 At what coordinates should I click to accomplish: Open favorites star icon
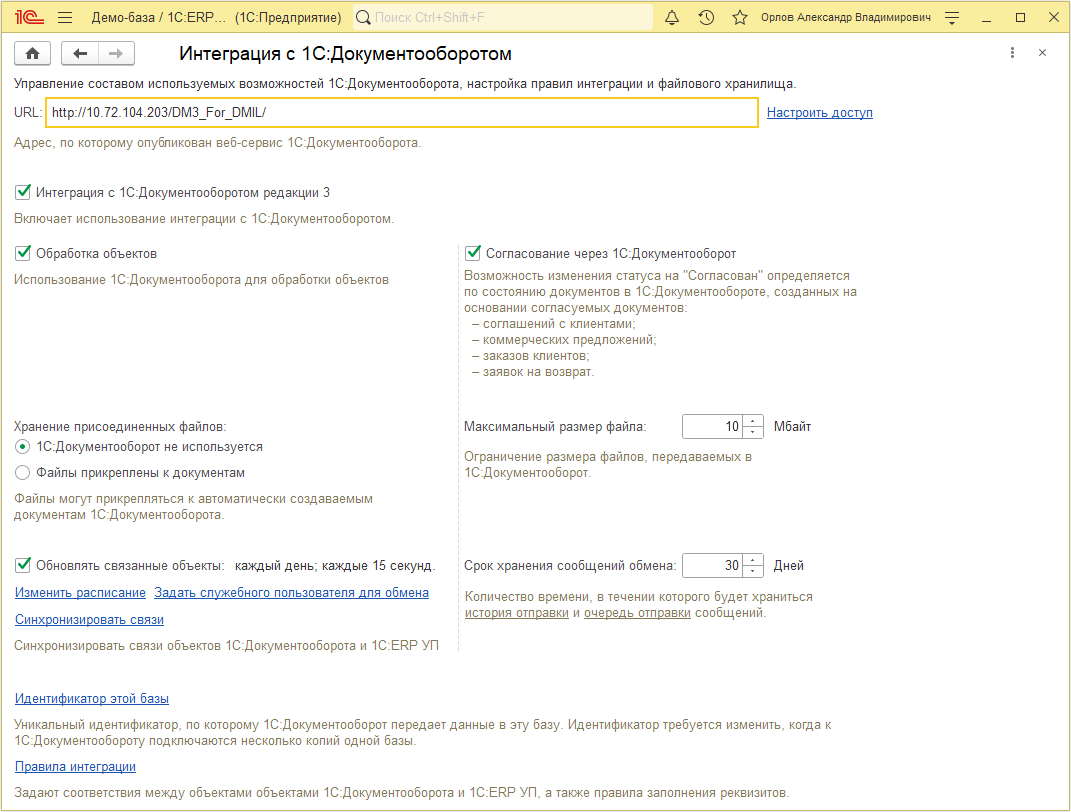point(740,18)
